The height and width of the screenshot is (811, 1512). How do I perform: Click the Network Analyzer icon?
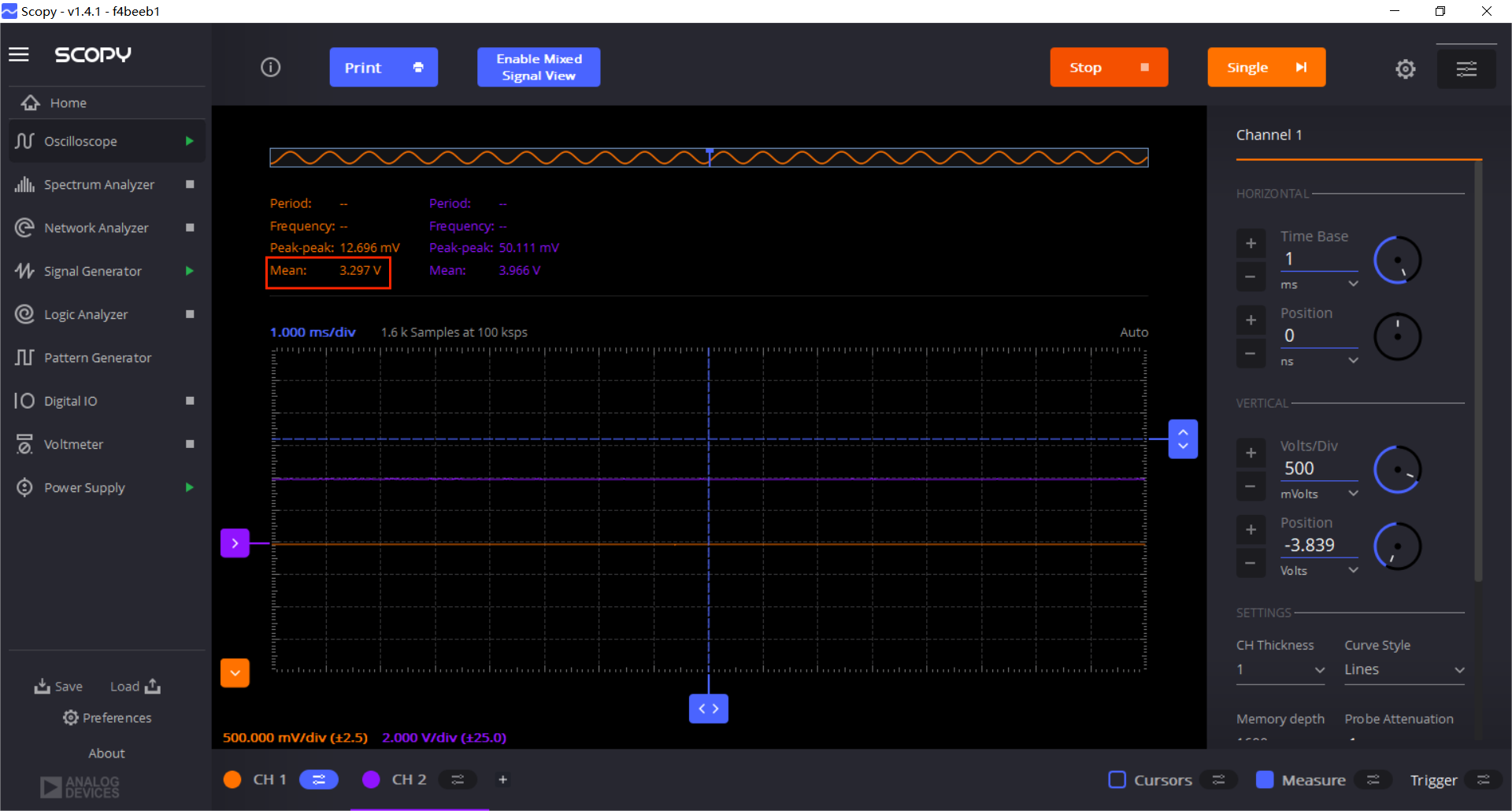click(x=24, y=228)
